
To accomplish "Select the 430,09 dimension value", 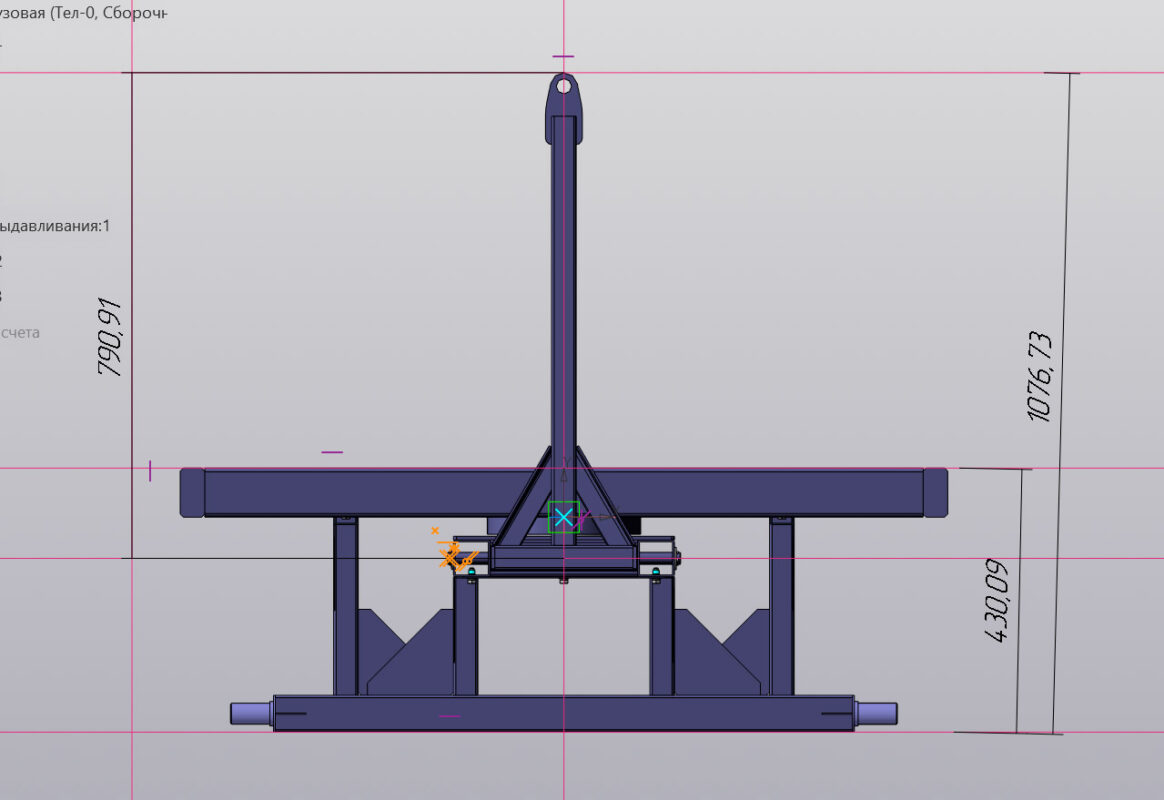I will 996,600.
